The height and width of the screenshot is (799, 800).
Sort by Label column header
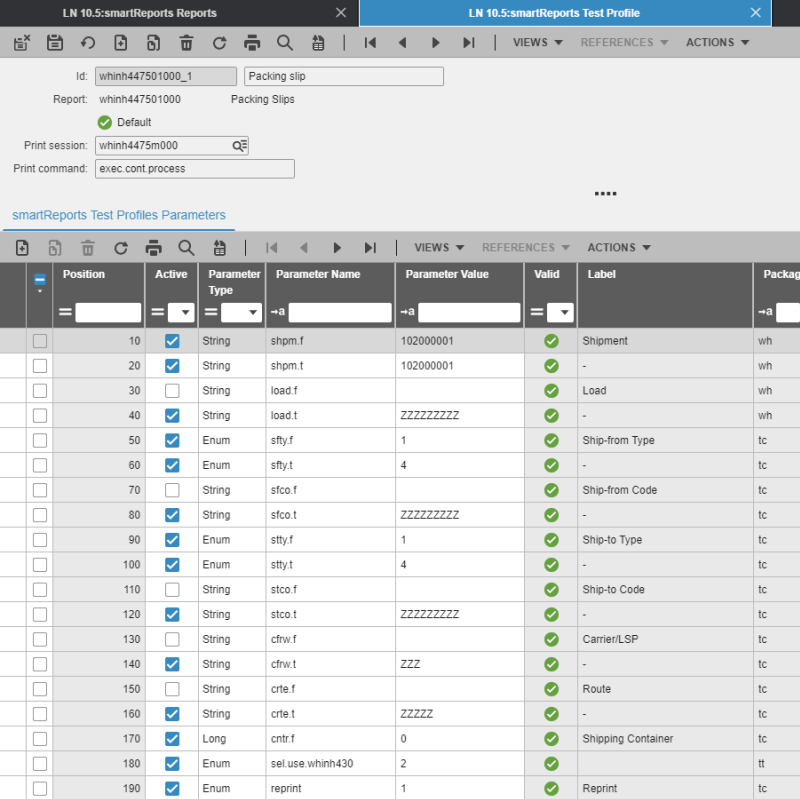[602, 274]
